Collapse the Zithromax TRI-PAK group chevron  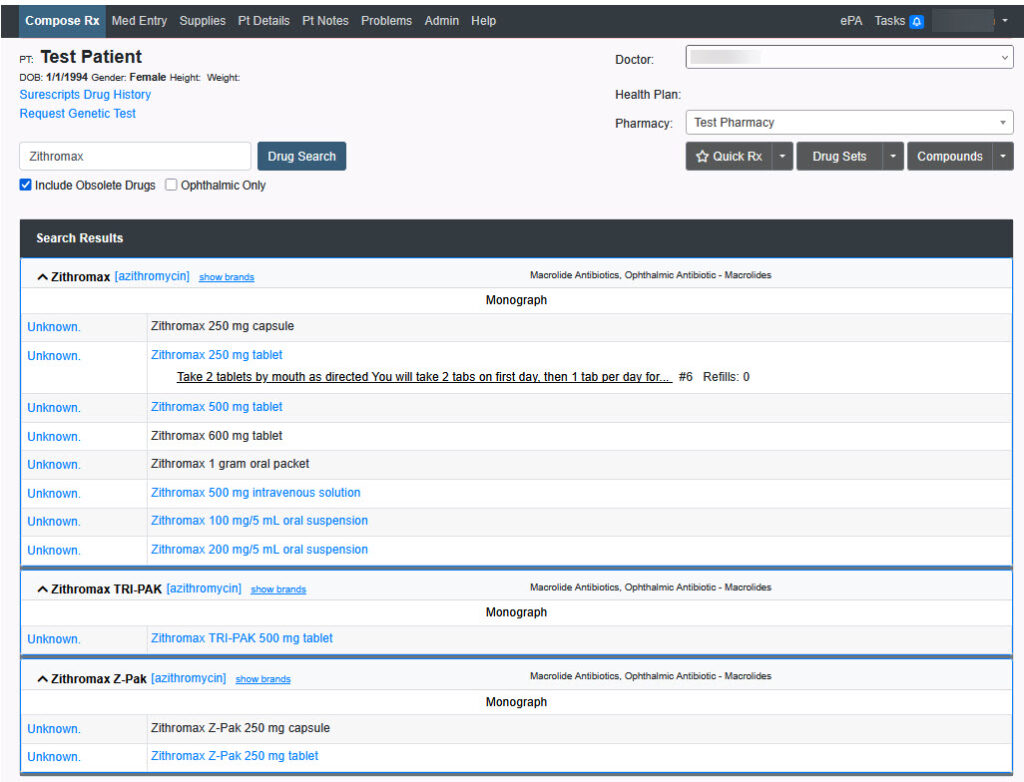pos(42,590)
